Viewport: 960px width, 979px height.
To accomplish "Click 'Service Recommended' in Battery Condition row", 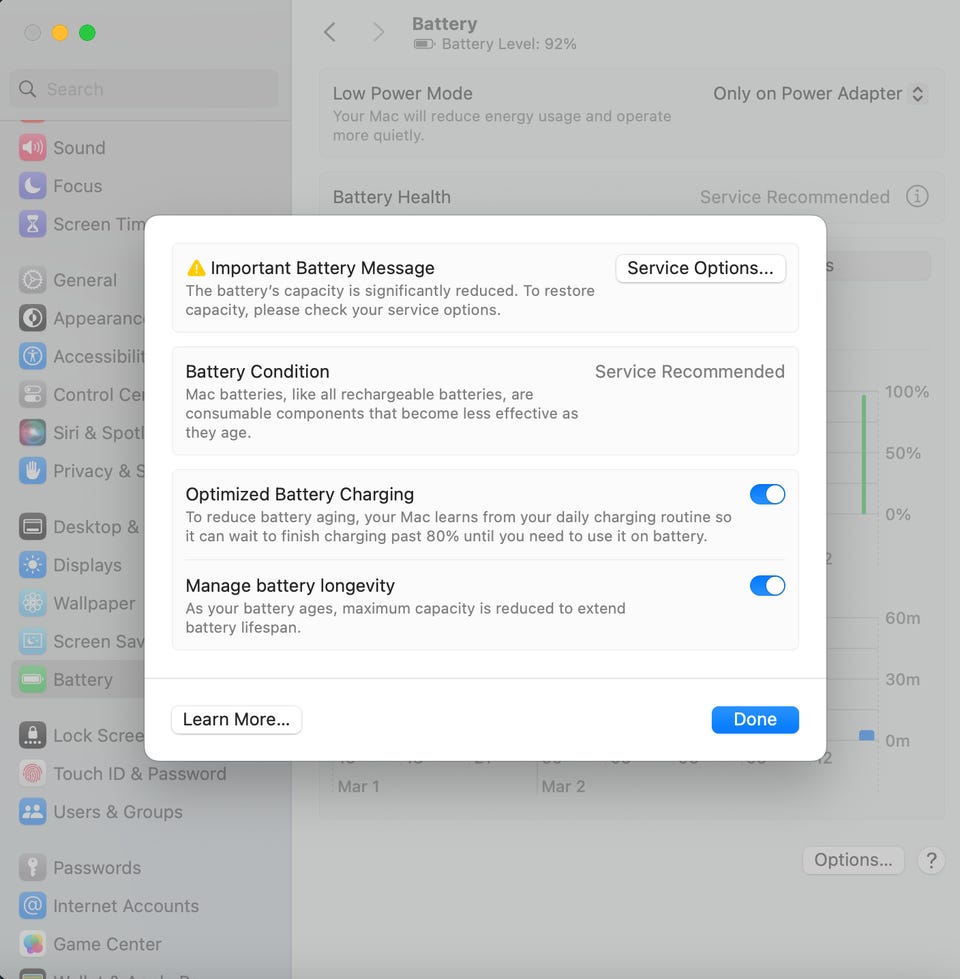I will [690, 371].
